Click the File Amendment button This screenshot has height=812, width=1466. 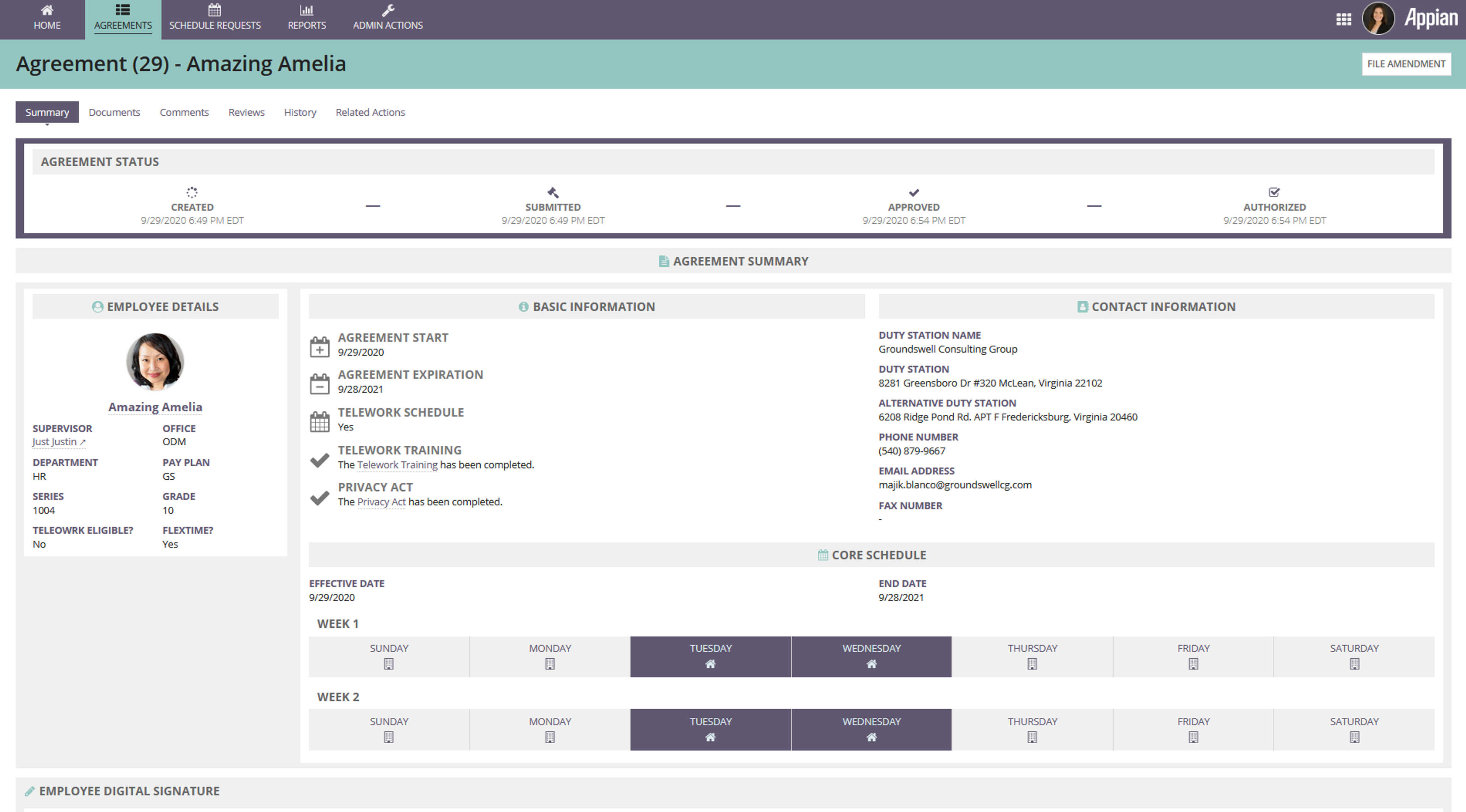tap(1406, 64)
